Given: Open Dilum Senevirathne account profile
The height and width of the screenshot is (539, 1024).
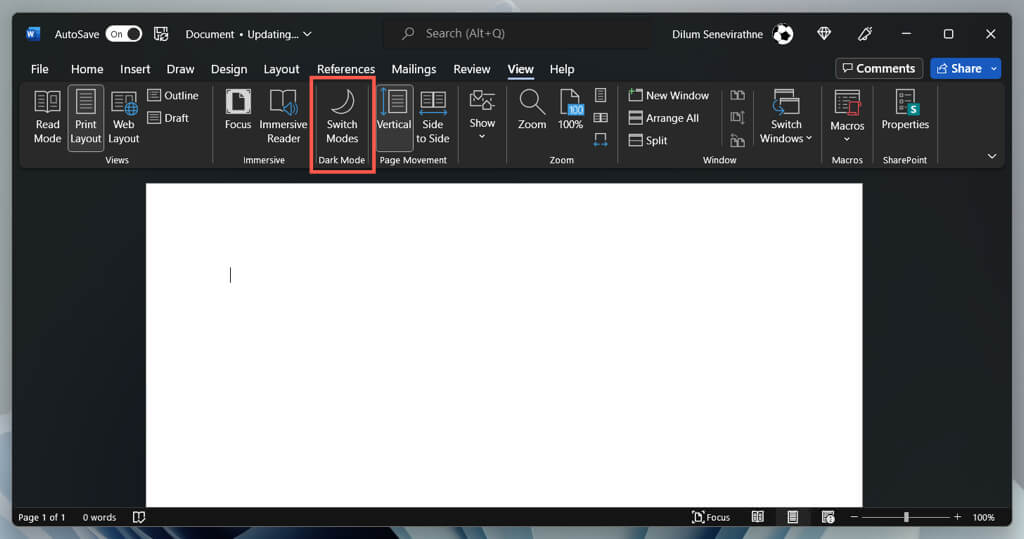Looking at the screenshot, I should (732, 34).
